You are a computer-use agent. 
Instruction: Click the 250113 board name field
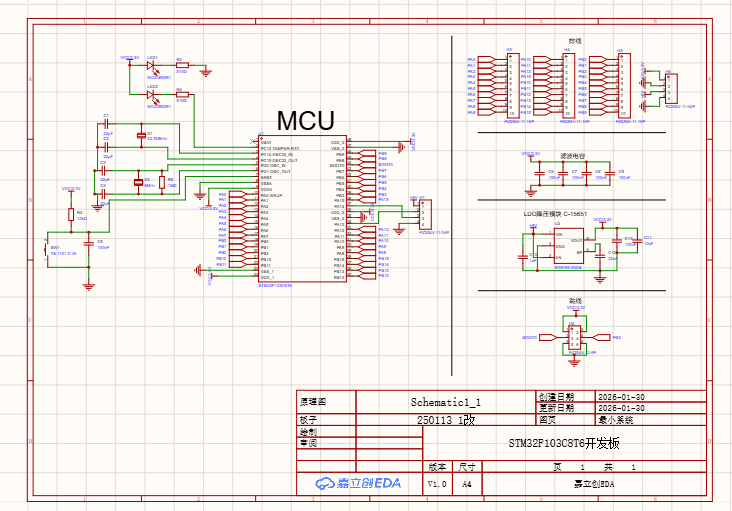point(445,421)
